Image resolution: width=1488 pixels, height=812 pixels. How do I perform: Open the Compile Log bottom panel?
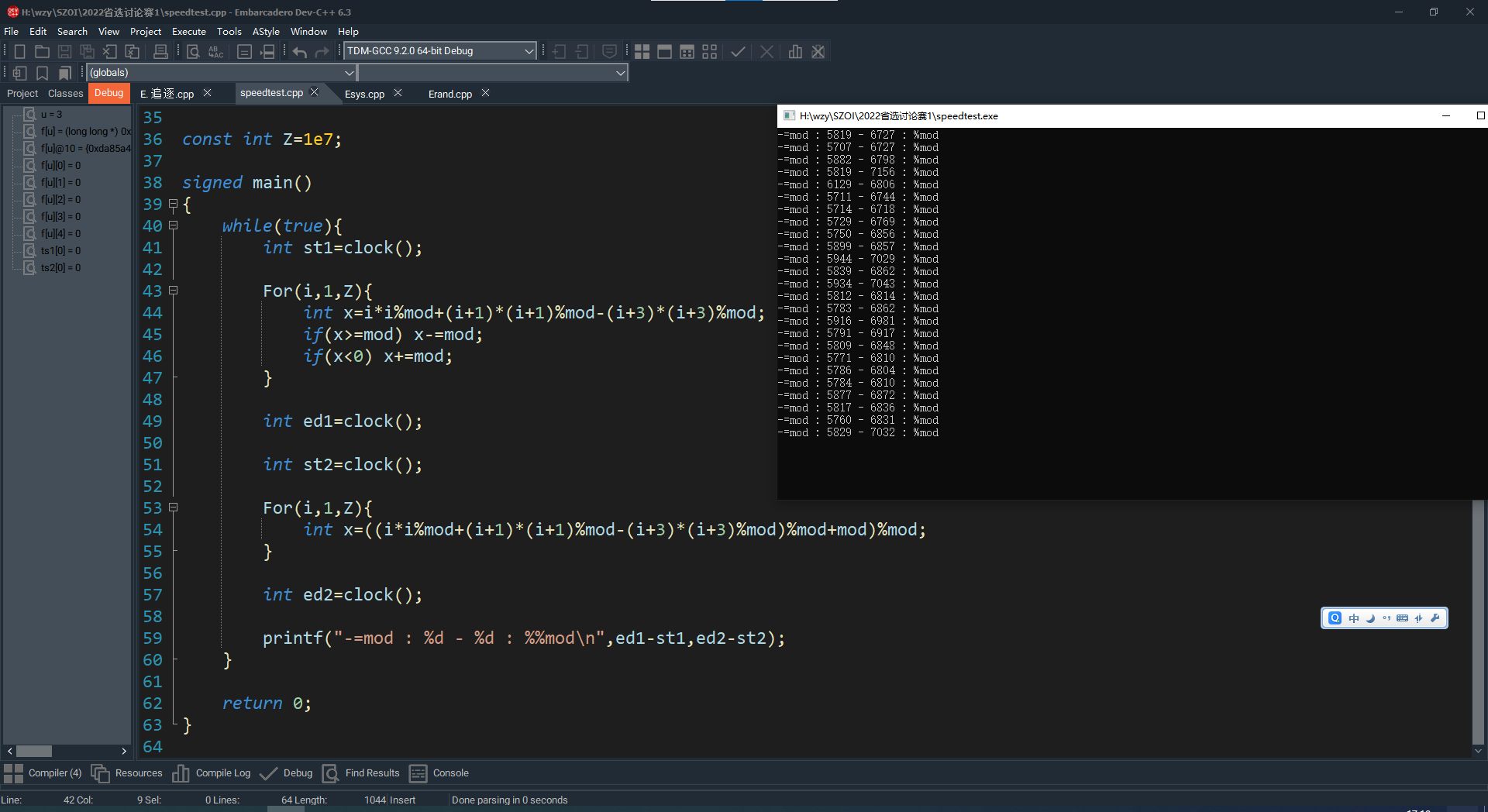tap(212, 773)
